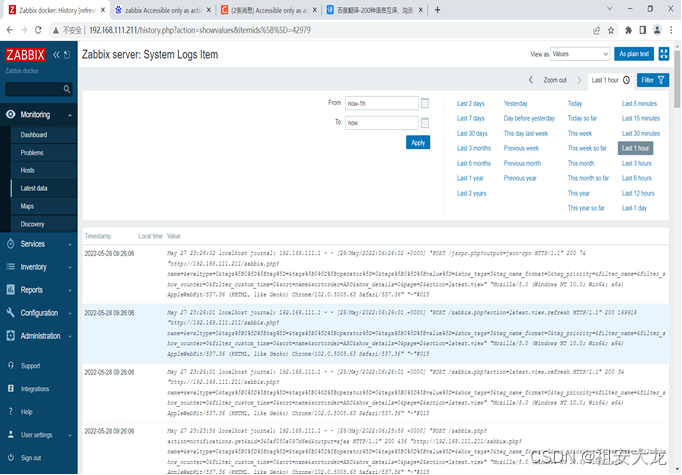682x475 pixels.
Task: Open Maps in Monitoring menu
Action: 27,206
